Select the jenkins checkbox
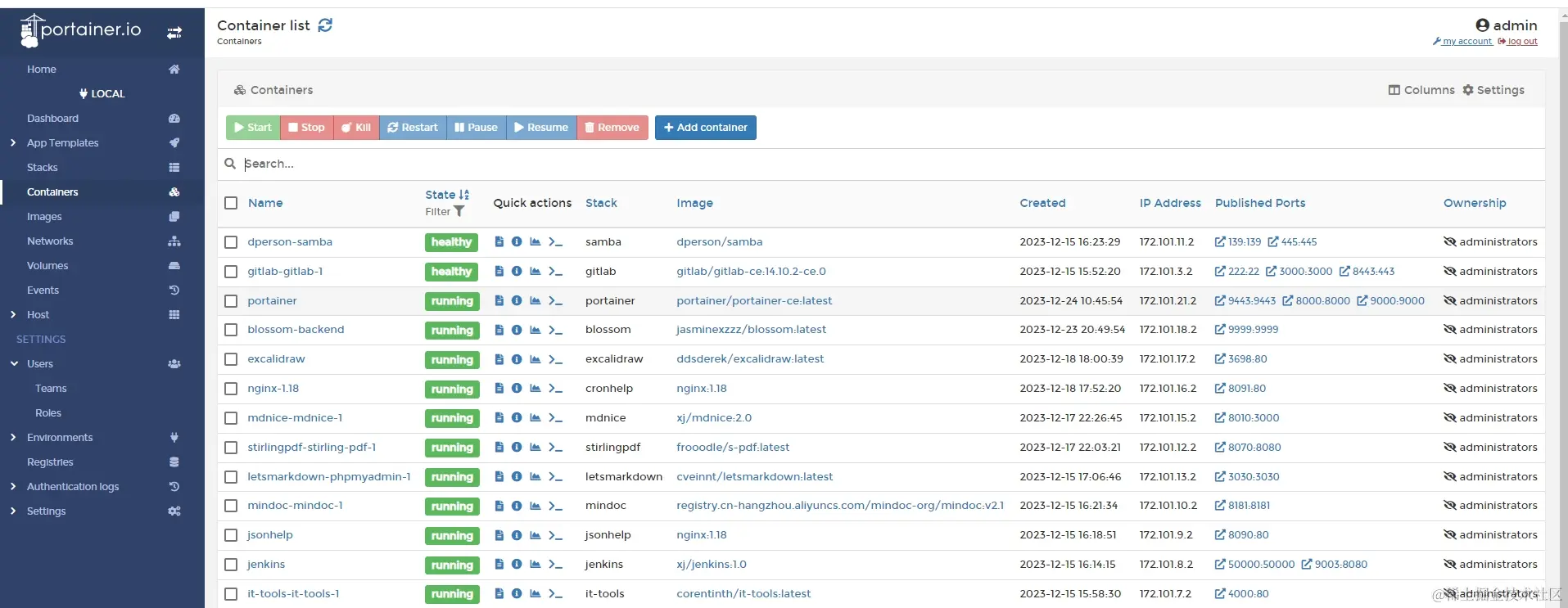This screenshot has height=608, width=1568. tap(231, 565)
